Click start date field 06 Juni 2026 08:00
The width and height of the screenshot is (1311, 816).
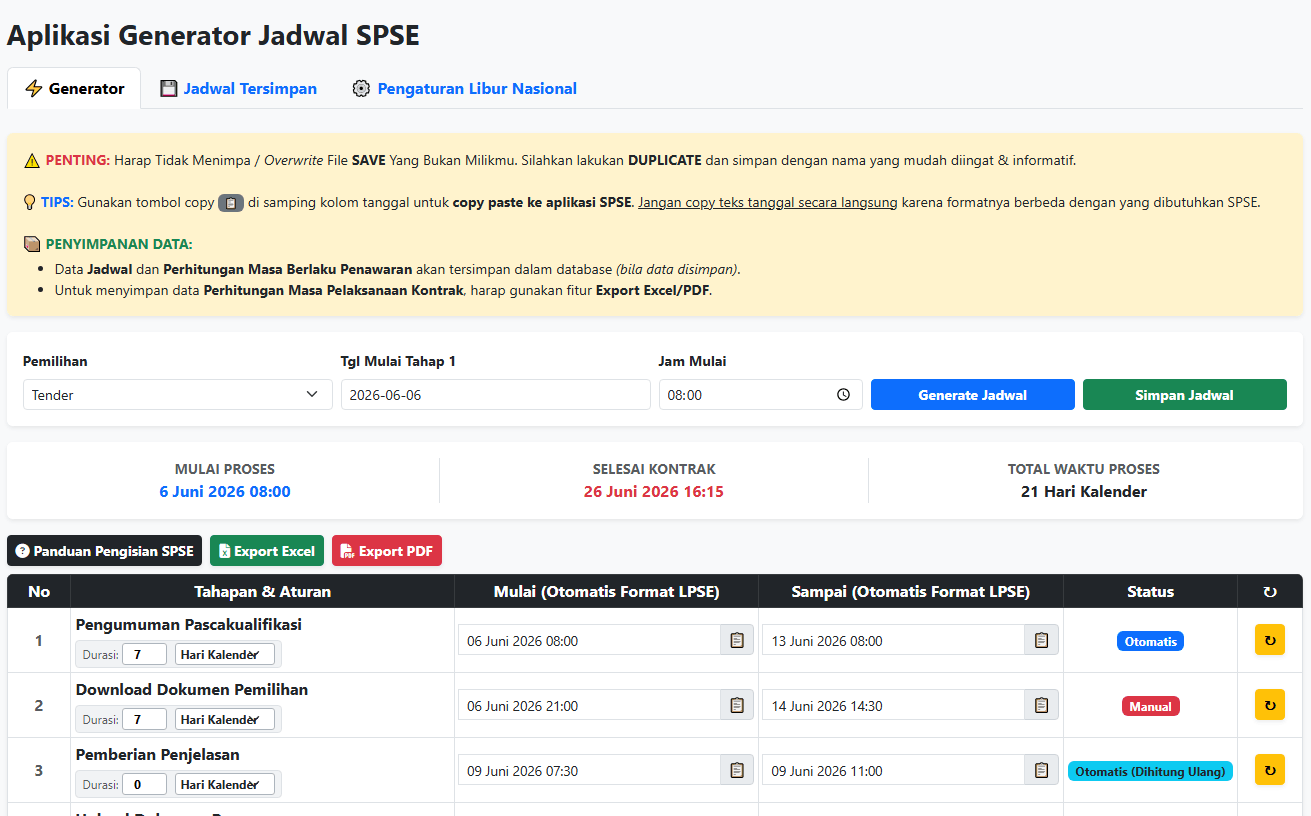[590, 640]
